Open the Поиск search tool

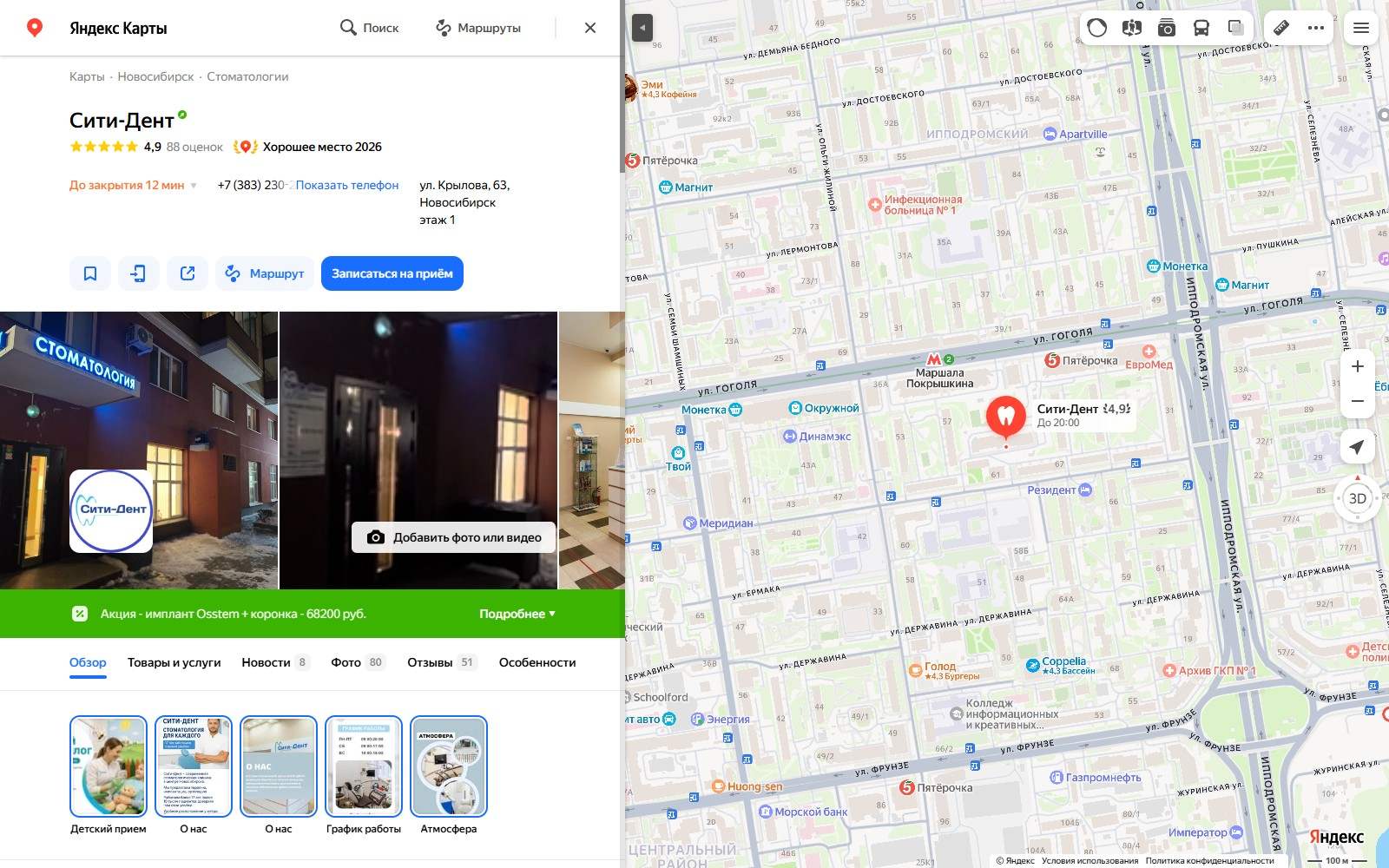pos(369,28)
